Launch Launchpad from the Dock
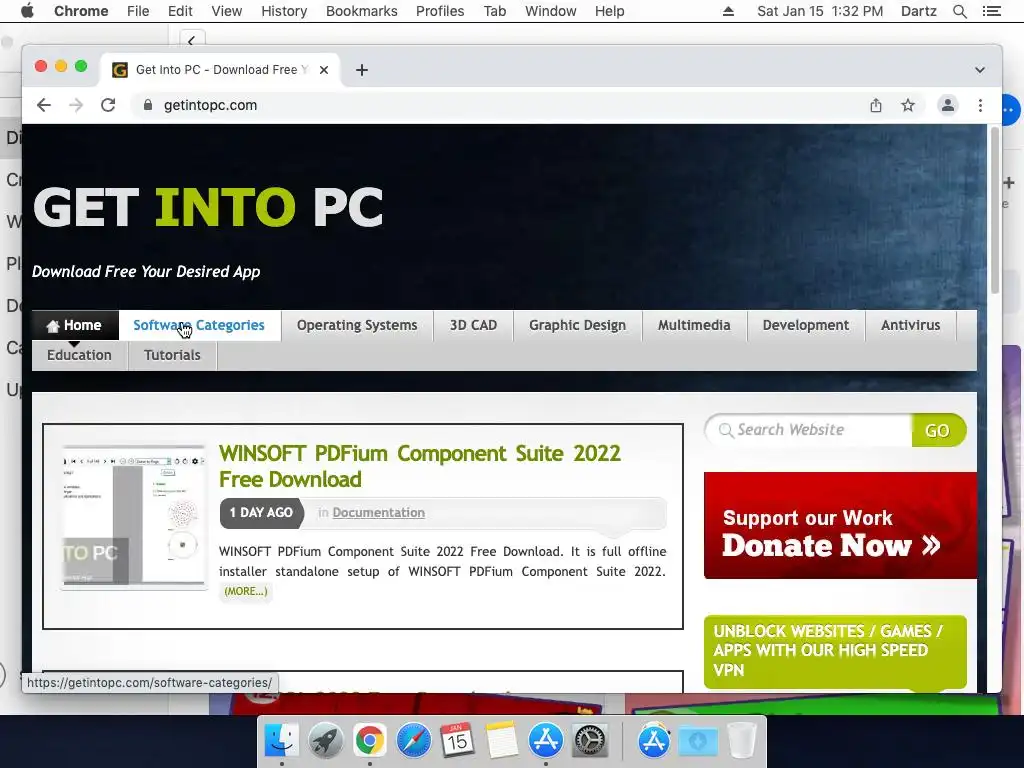 pyautogui.click(x=325, y=740)
